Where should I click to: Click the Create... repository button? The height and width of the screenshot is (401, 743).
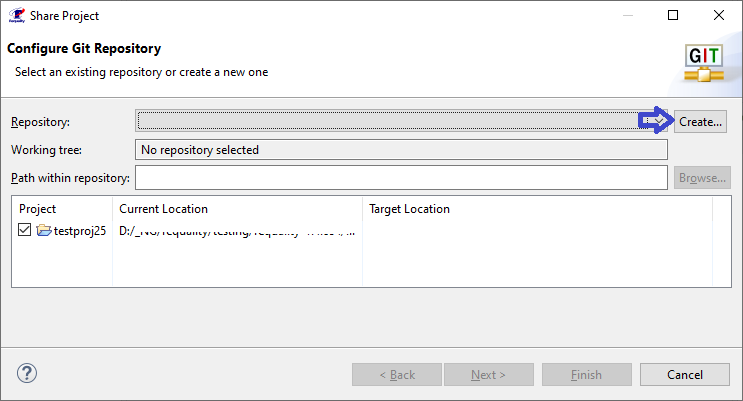(700, 122)
